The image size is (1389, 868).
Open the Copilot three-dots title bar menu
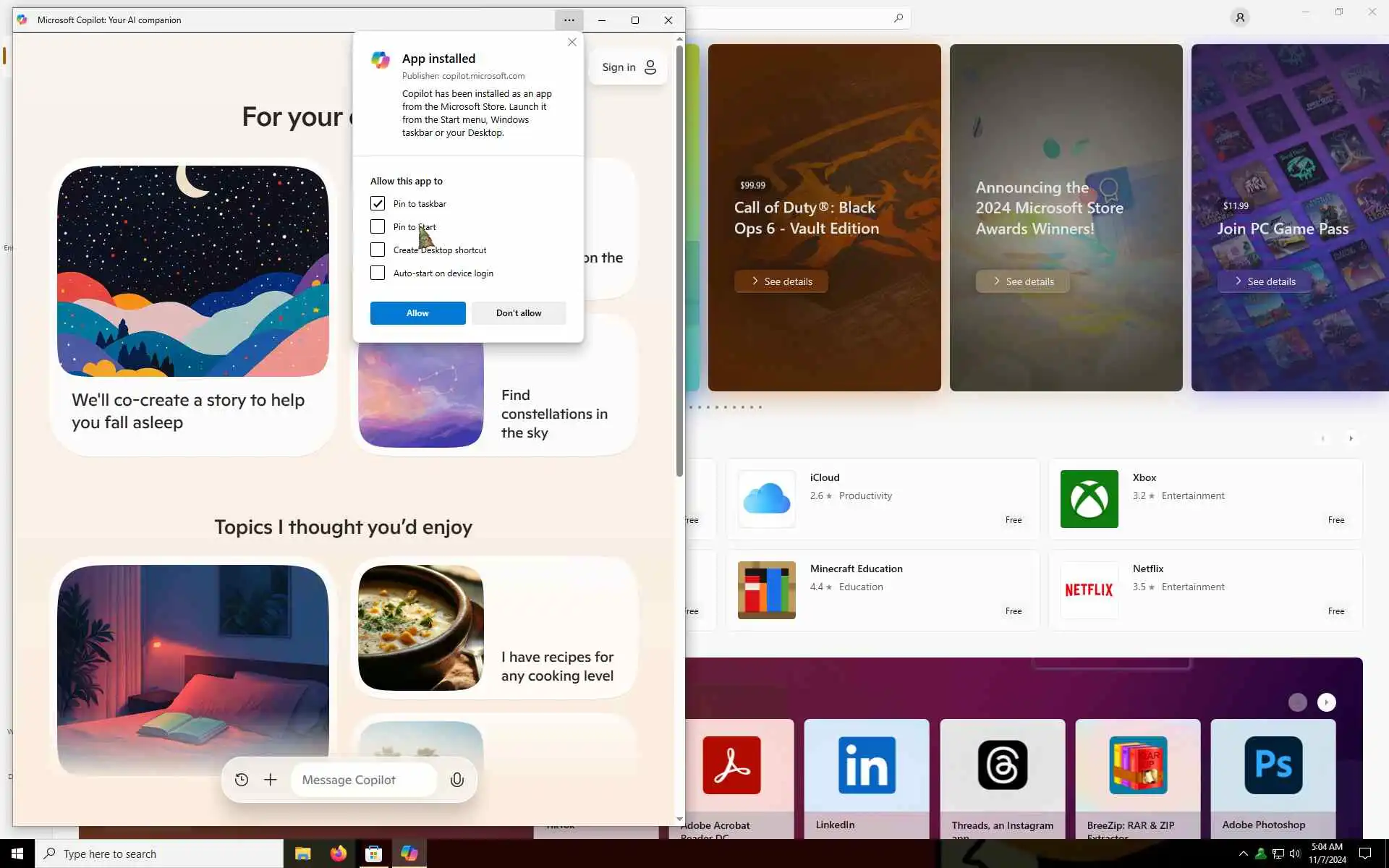(x=569, y=20)
